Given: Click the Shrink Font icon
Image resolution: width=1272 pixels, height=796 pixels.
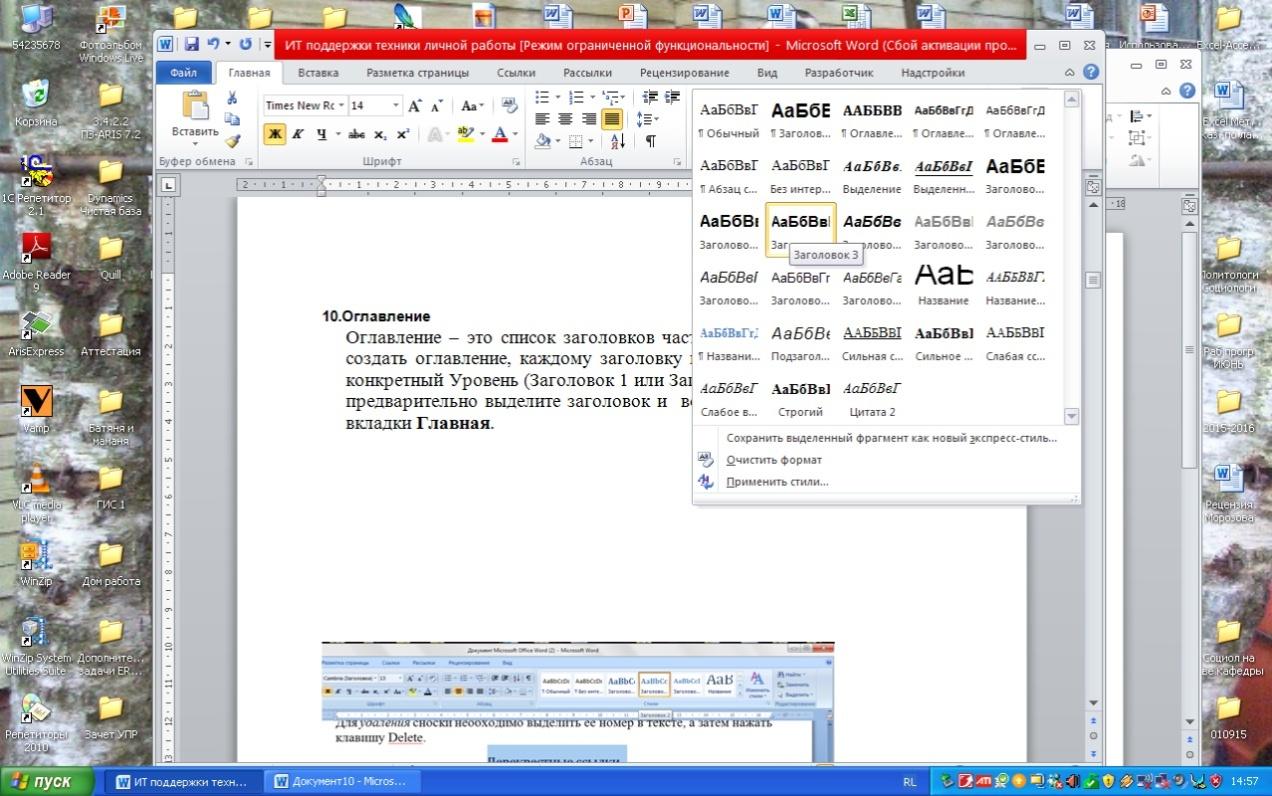Looking at the screenshot, I should (x=436, y=106).
